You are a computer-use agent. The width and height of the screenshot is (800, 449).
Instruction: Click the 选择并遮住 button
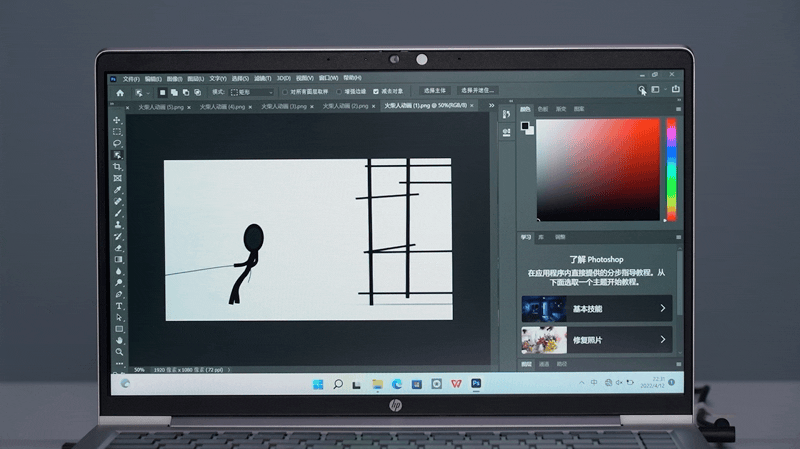(478, 90)
